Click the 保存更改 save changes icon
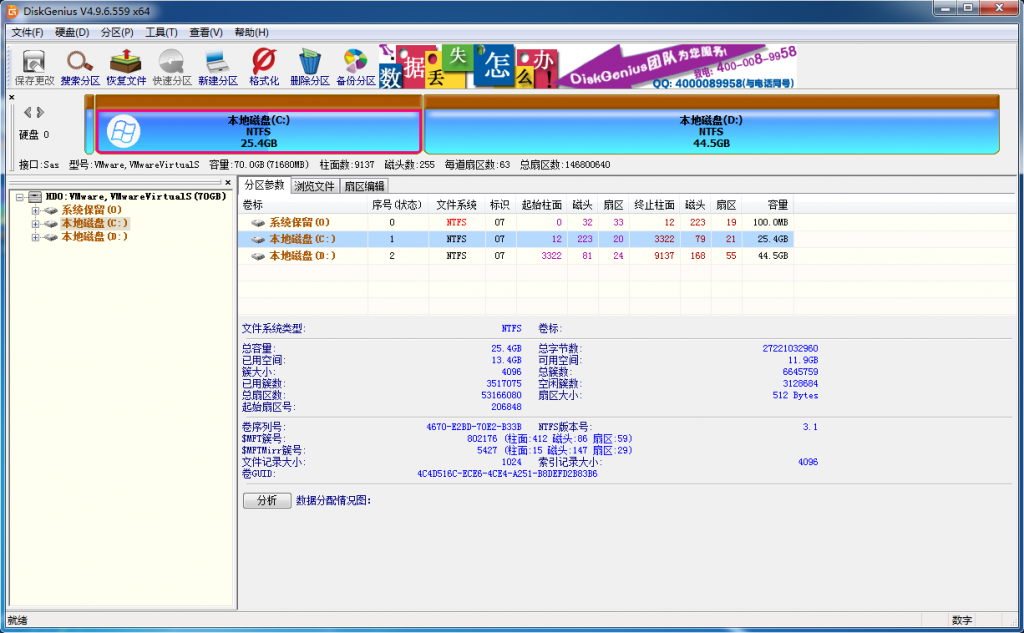 pos(34,67)
